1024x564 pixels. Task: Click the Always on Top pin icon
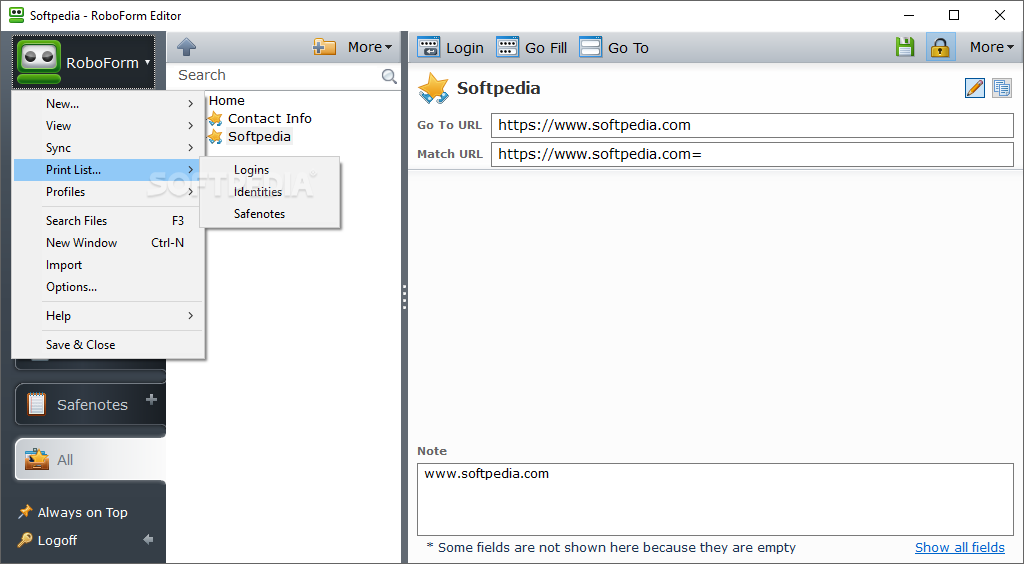[x=25, y=512]
